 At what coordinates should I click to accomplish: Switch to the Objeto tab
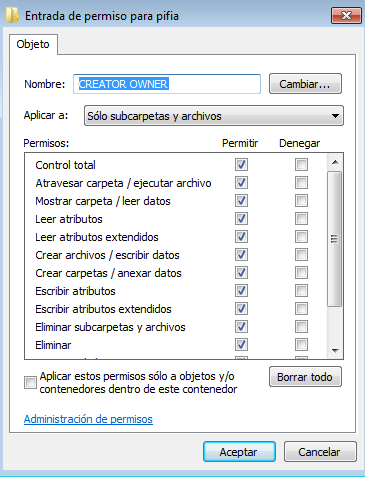pyautogui.click(x=33, y=44)
